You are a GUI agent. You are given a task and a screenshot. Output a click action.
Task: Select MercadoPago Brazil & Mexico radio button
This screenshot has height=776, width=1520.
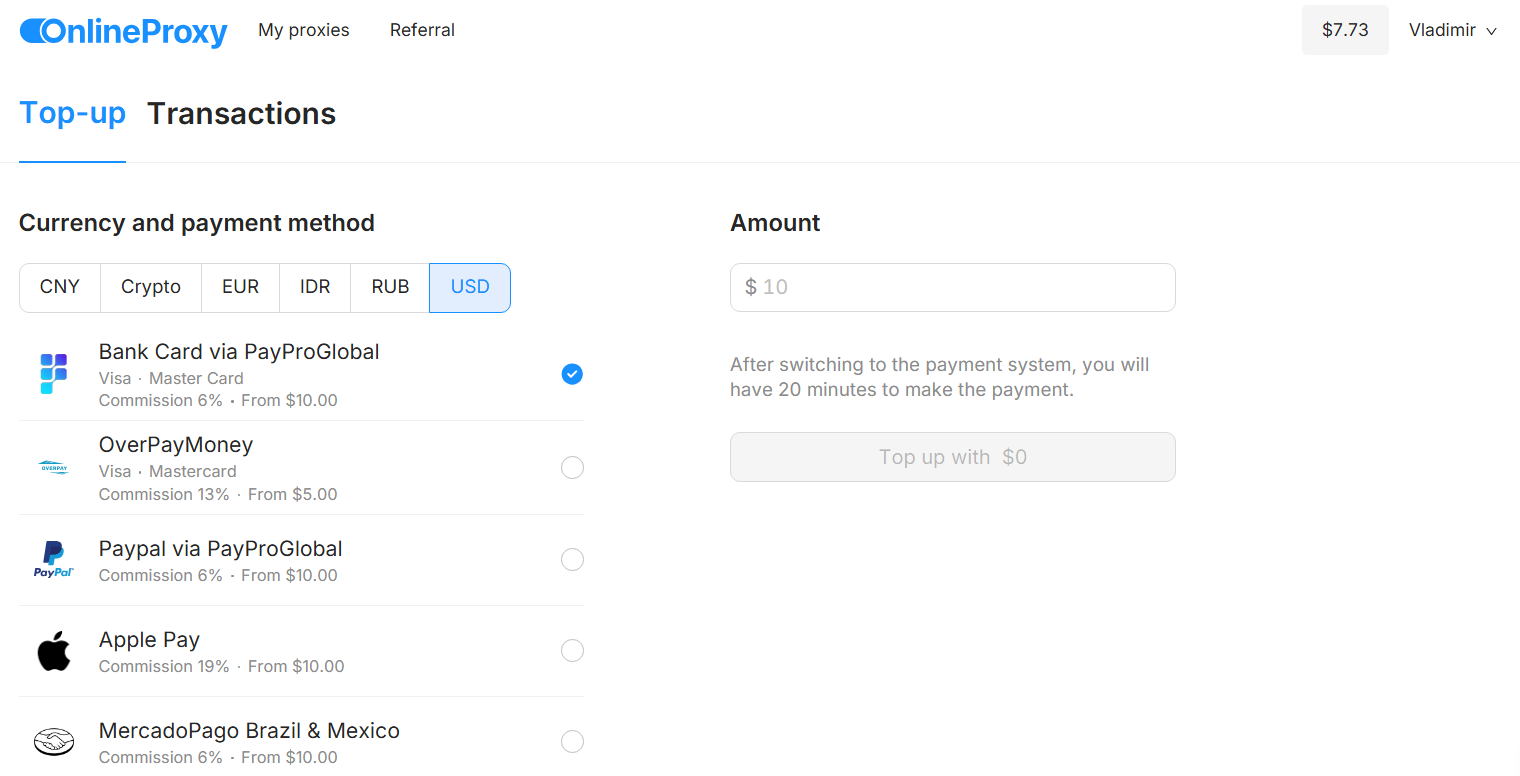coord(572,742)
